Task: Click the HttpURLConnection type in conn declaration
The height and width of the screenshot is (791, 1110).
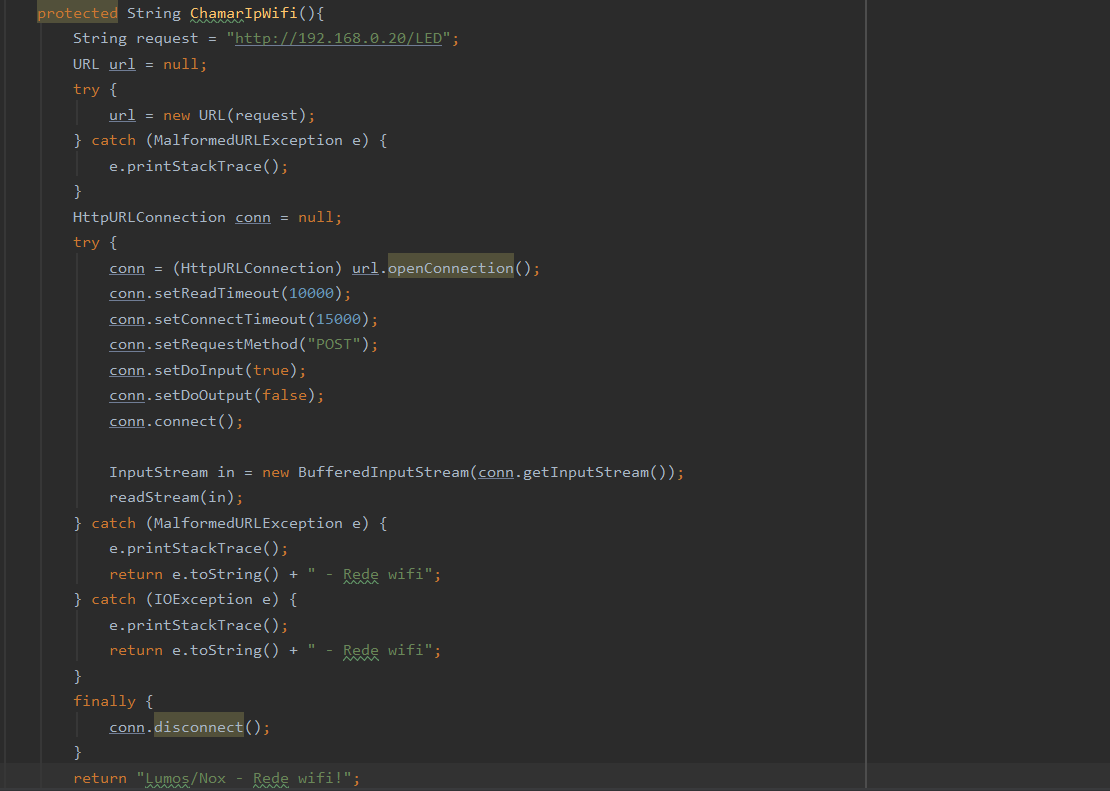Action: [149, 217]
